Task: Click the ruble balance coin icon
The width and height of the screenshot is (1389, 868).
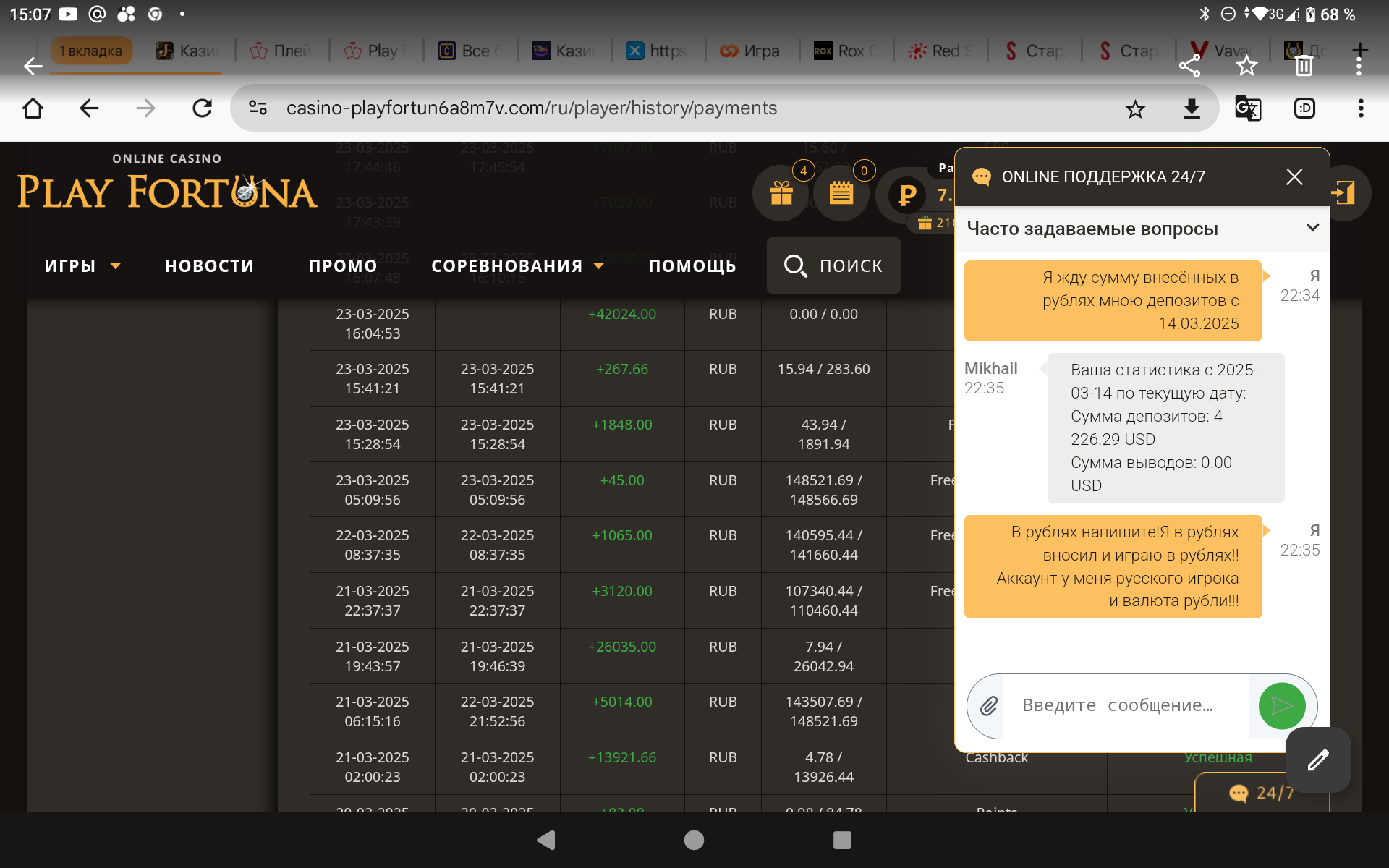Action: click(x=906, y=195)
